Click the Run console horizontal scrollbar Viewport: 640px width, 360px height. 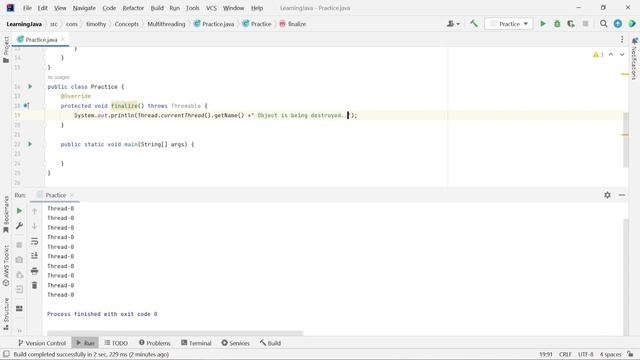click(x=175, y=333)
